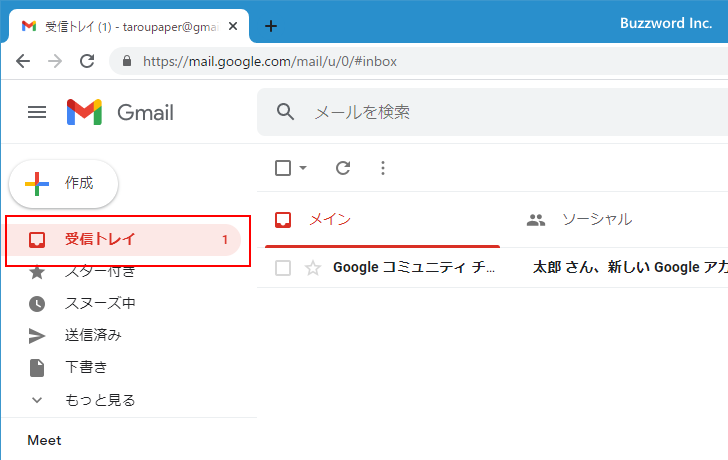This screenshot has width=728, height=460.
Task: Open the 受信トレイ folder
Action: coord(122,240)
